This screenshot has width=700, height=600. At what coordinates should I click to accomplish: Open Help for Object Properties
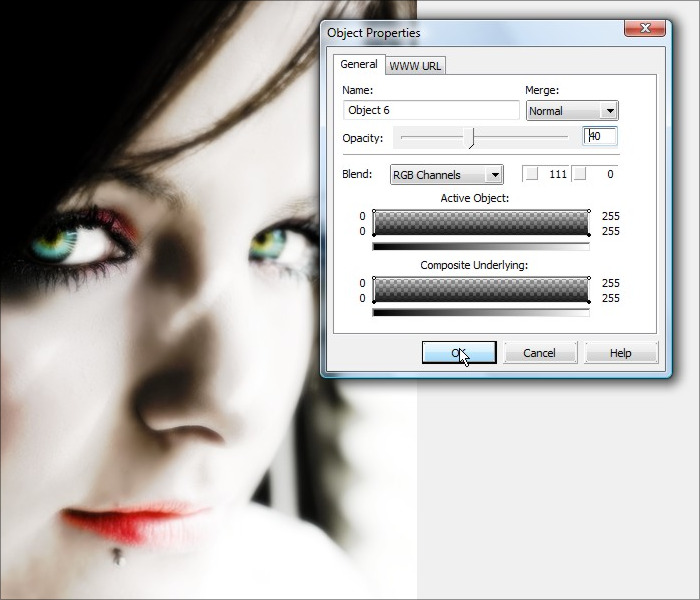[621, 353]
